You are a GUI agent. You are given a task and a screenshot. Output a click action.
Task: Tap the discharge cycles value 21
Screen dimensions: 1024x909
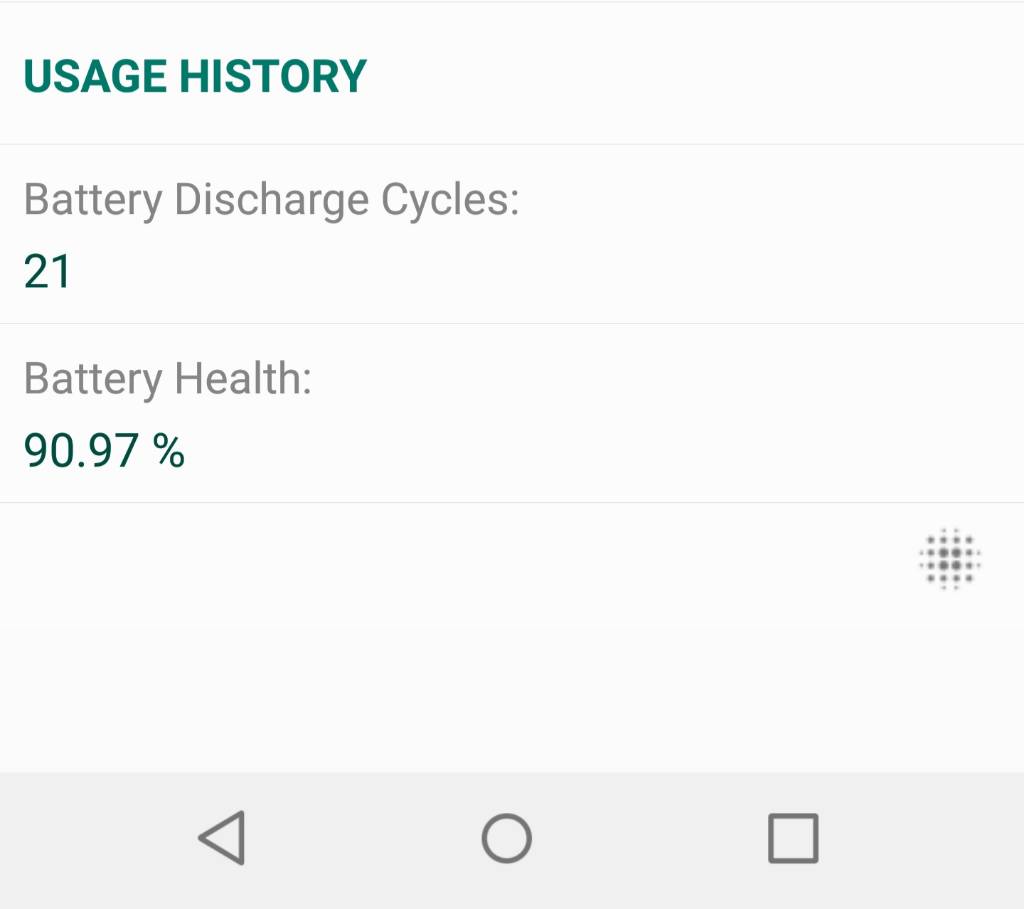click(x=47, y=272)
